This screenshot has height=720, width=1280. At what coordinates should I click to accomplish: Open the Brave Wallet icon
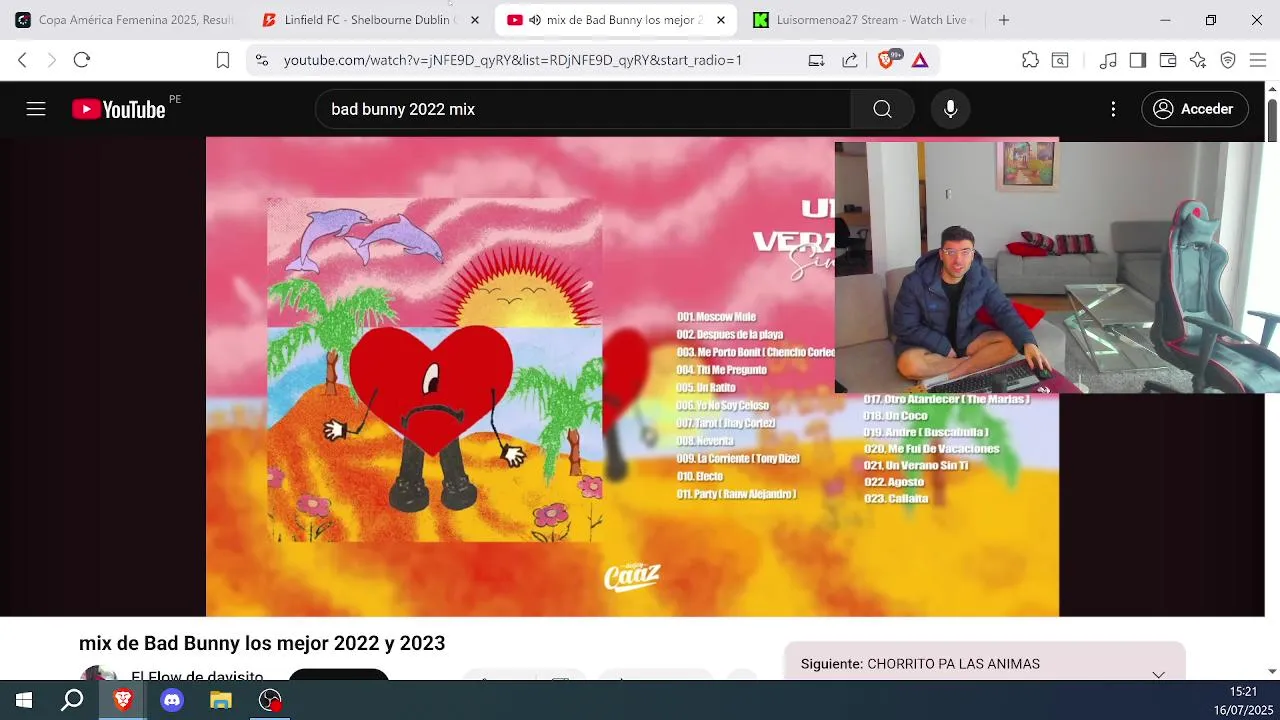1168,60
